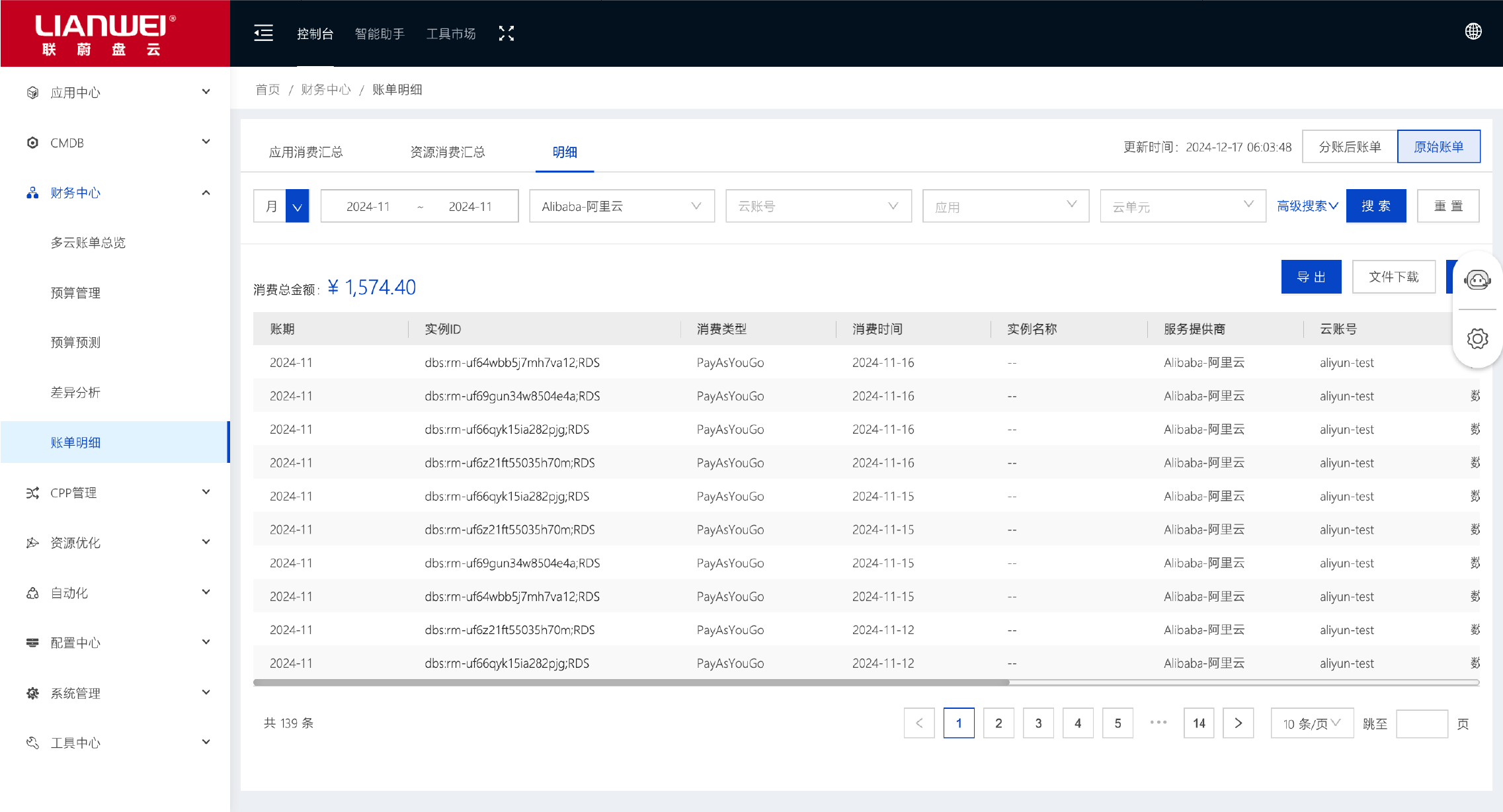Click the horizontal table scrollbar
The image size is (1503, 812).
pyautogui.click(x=631, y=682)
